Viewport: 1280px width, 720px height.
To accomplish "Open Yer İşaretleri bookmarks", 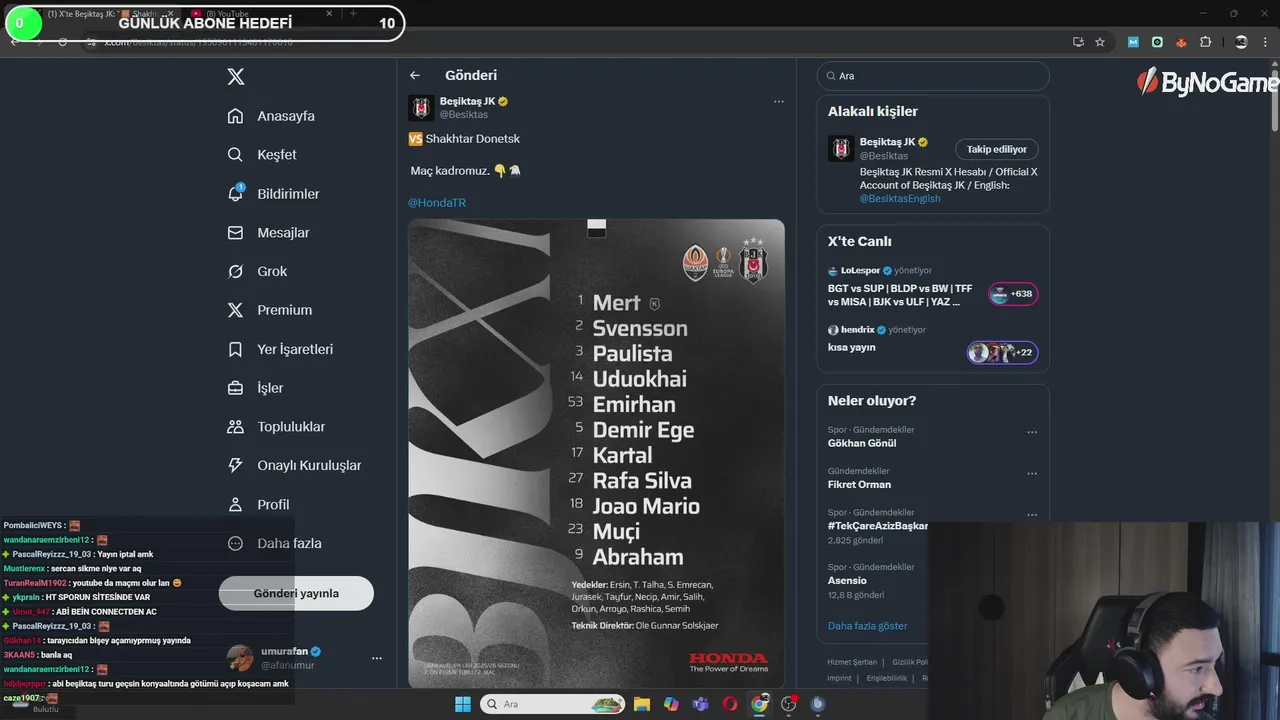I will click(280, 349).
